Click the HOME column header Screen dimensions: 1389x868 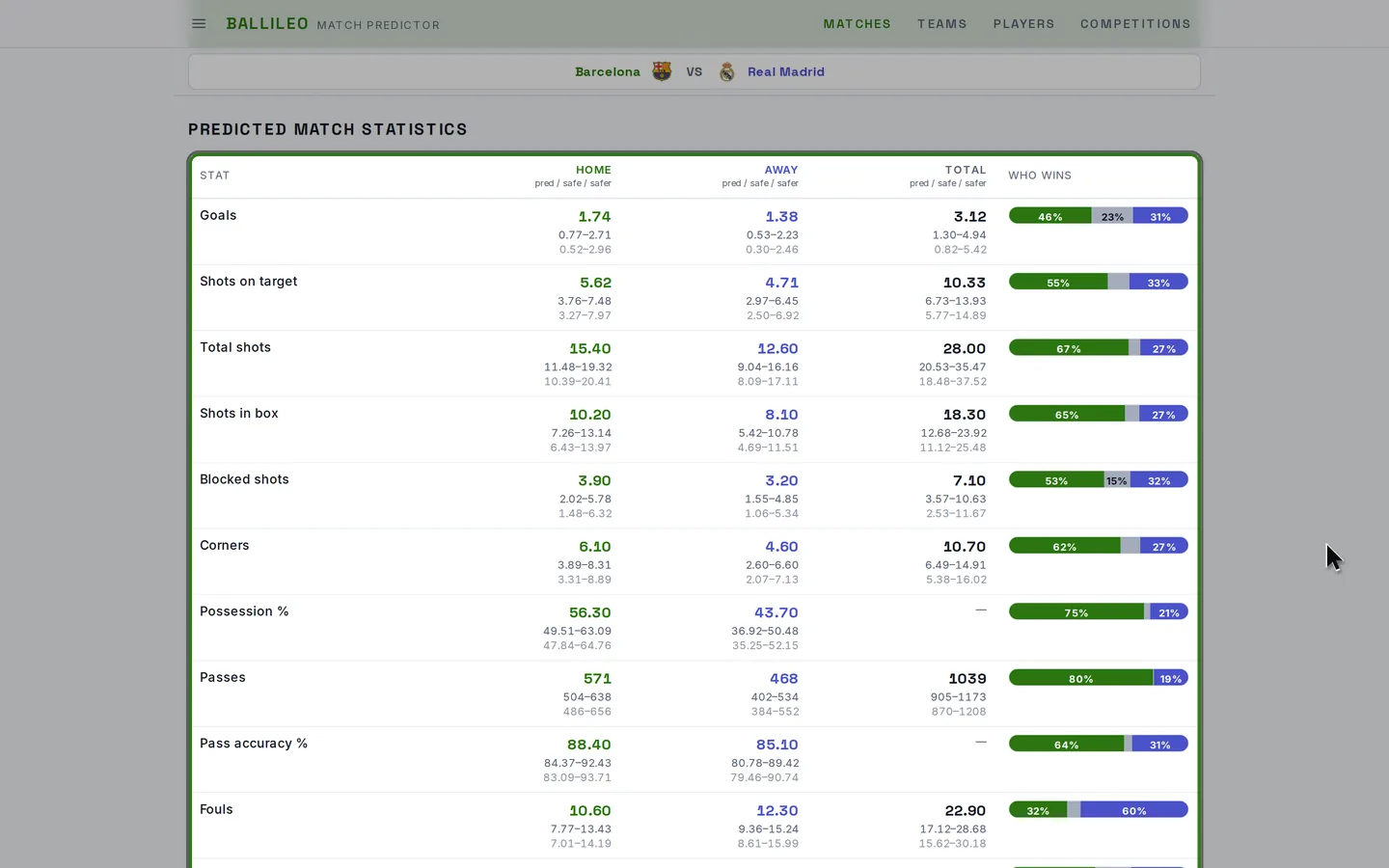point(593,170)
